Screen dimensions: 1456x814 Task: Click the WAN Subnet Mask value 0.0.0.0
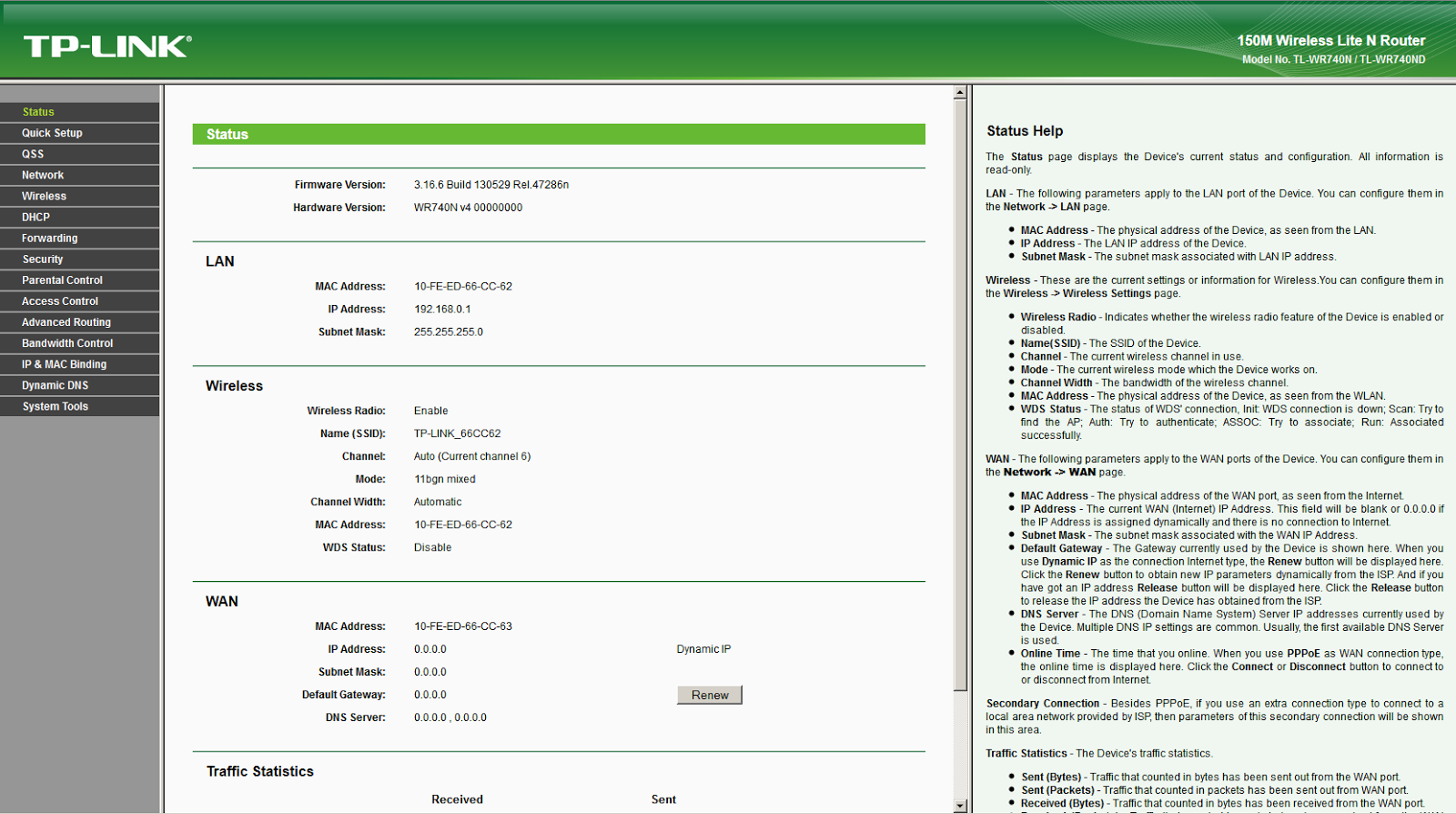pyautogui.click(x=430, y=672)
